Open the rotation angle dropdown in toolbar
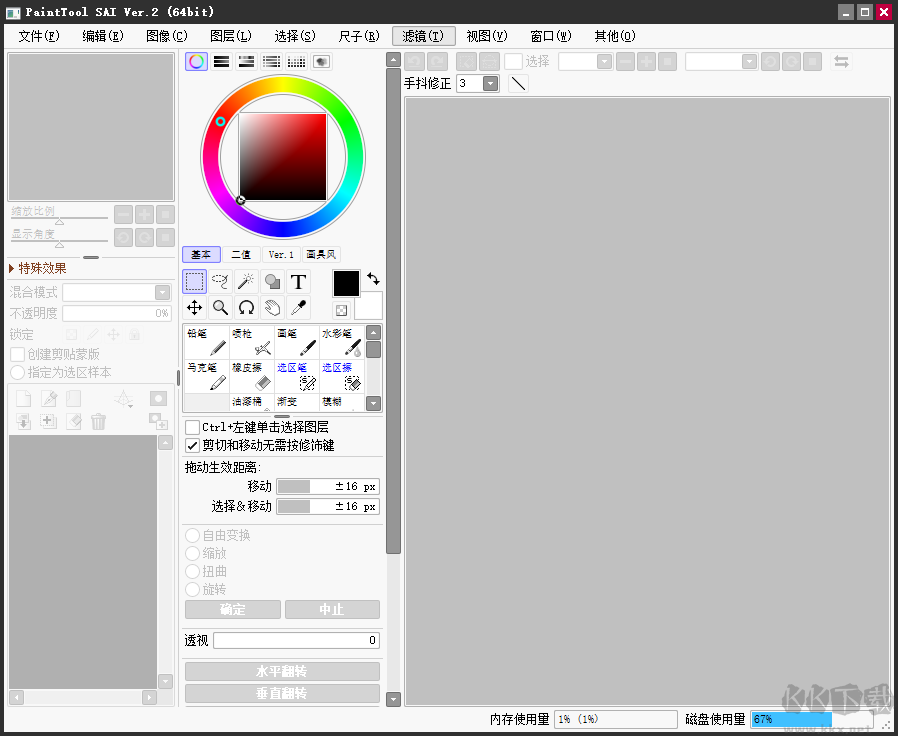This screenshot has height=736, width=898. pyautogui.click(x=749, y=61)
